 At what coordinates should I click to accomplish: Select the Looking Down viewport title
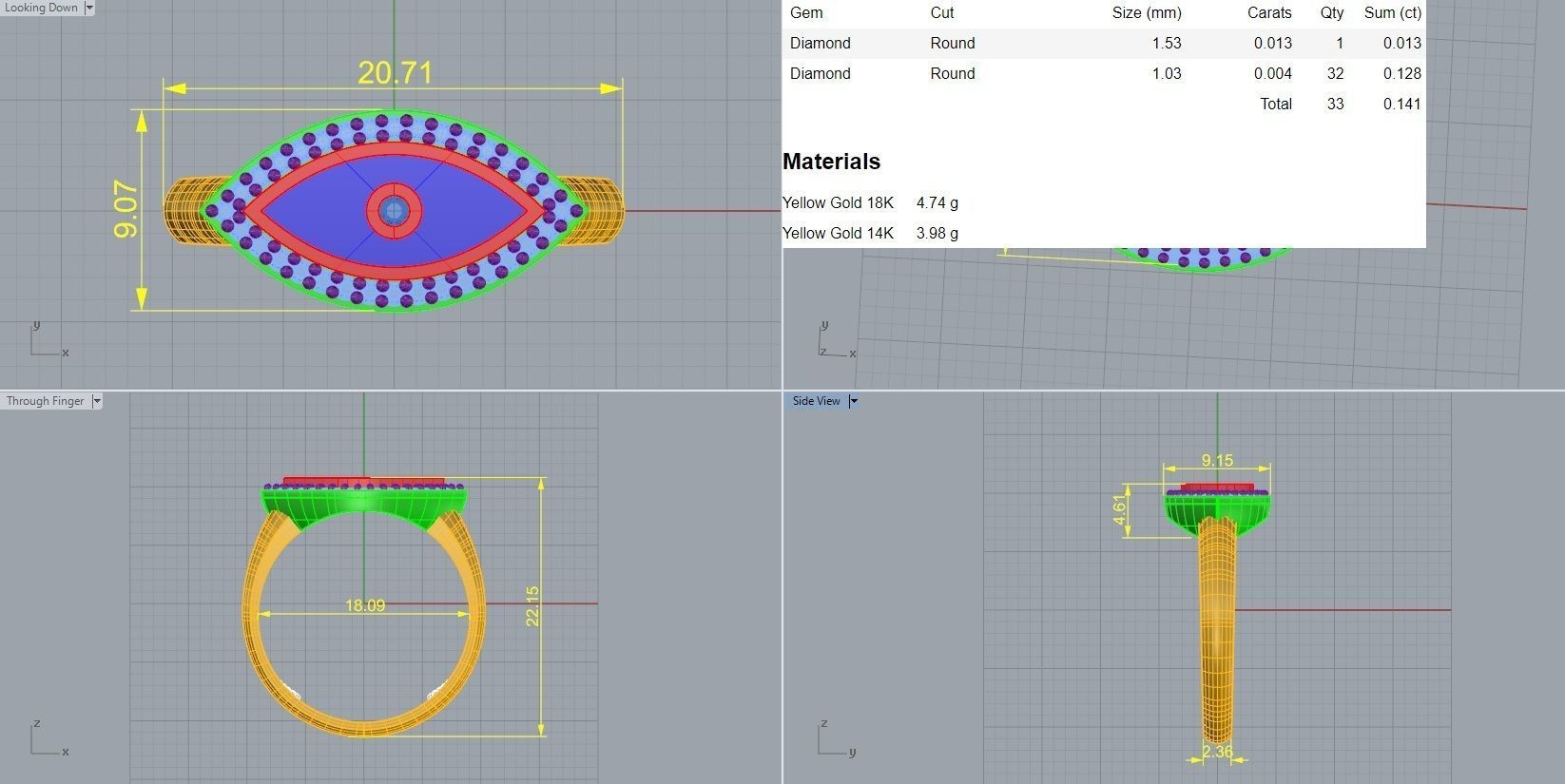(41, 8)
